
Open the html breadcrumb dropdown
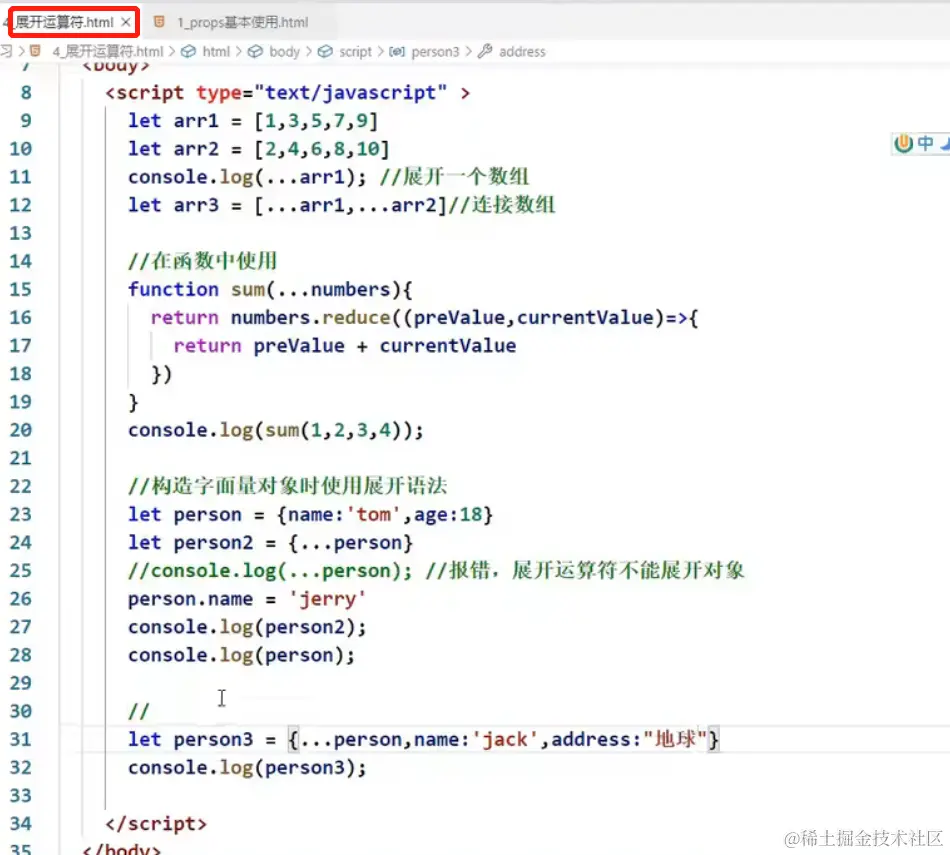216,52
